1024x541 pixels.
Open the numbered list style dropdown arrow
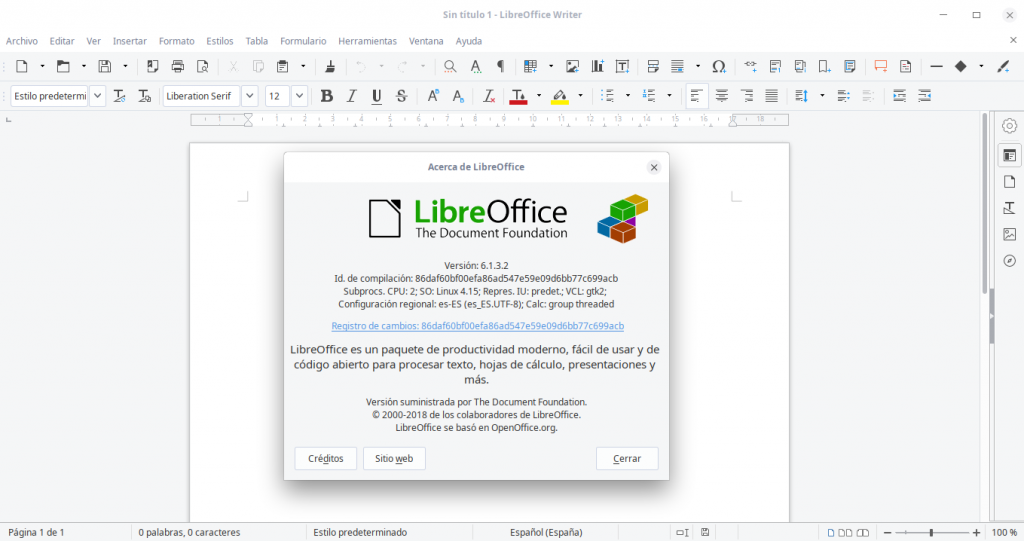669,96
